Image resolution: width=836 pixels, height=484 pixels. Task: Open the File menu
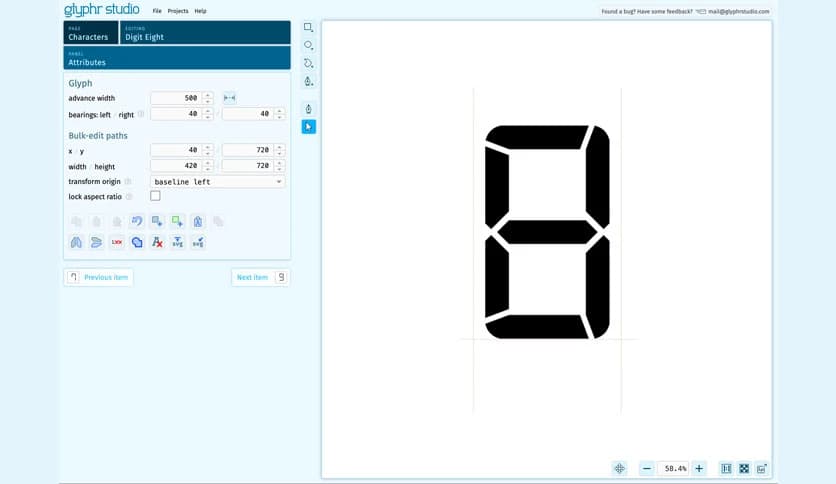point(157,11)
